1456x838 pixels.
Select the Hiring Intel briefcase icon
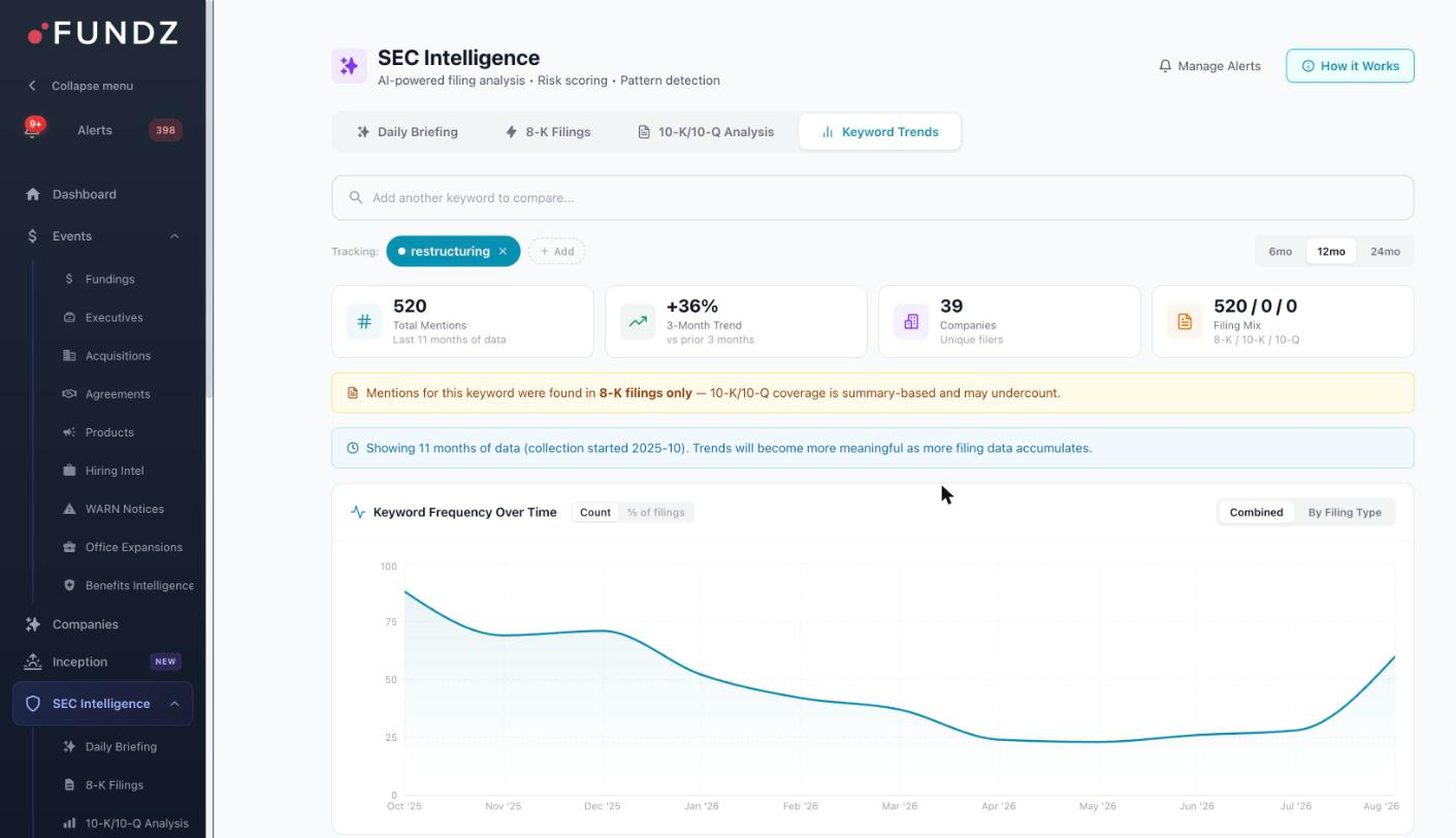pyautogui.click(x=69, y=470)
